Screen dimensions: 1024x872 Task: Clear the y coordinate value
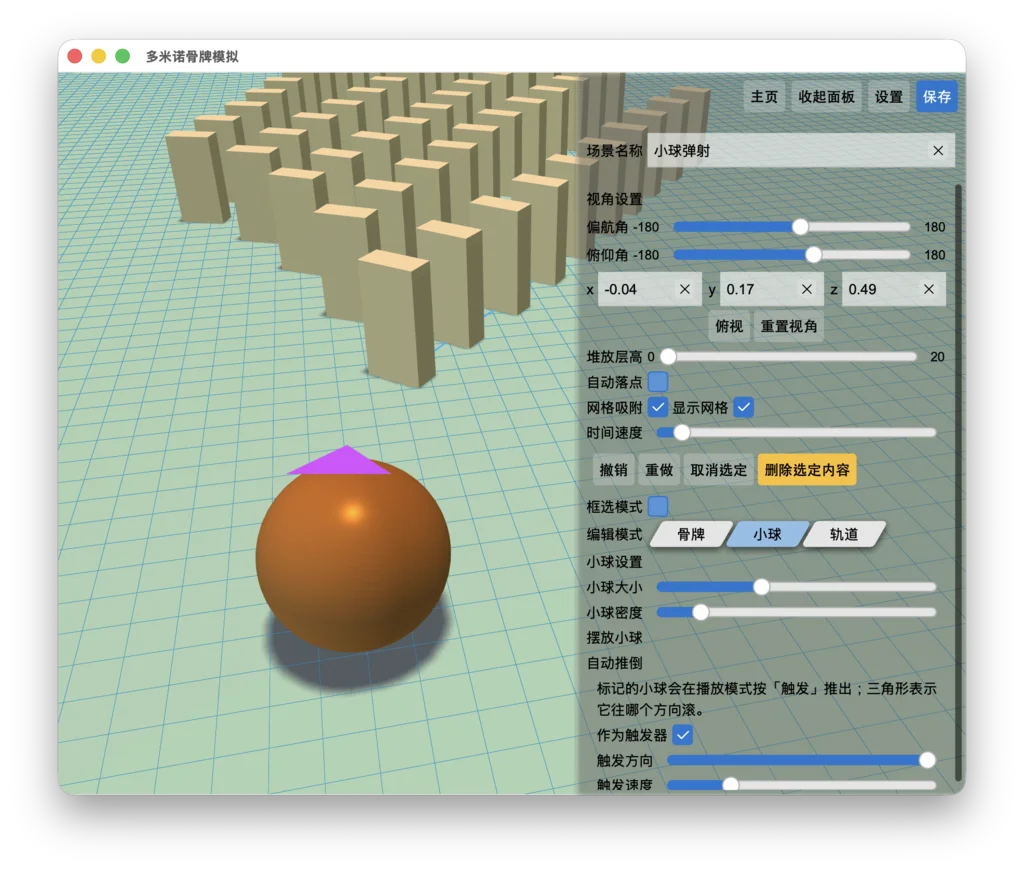[807, 289]
